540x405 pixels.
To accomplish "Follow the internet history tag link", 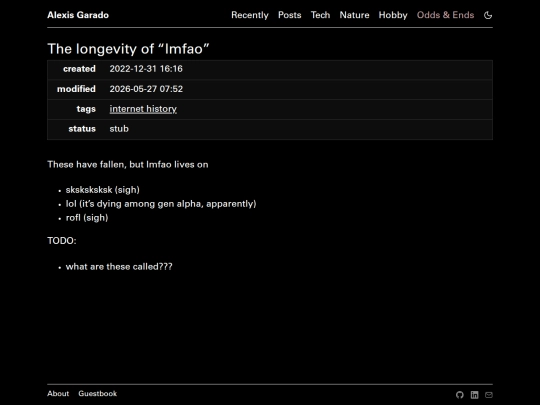I will pyautogui.click(x=143, y=109).
